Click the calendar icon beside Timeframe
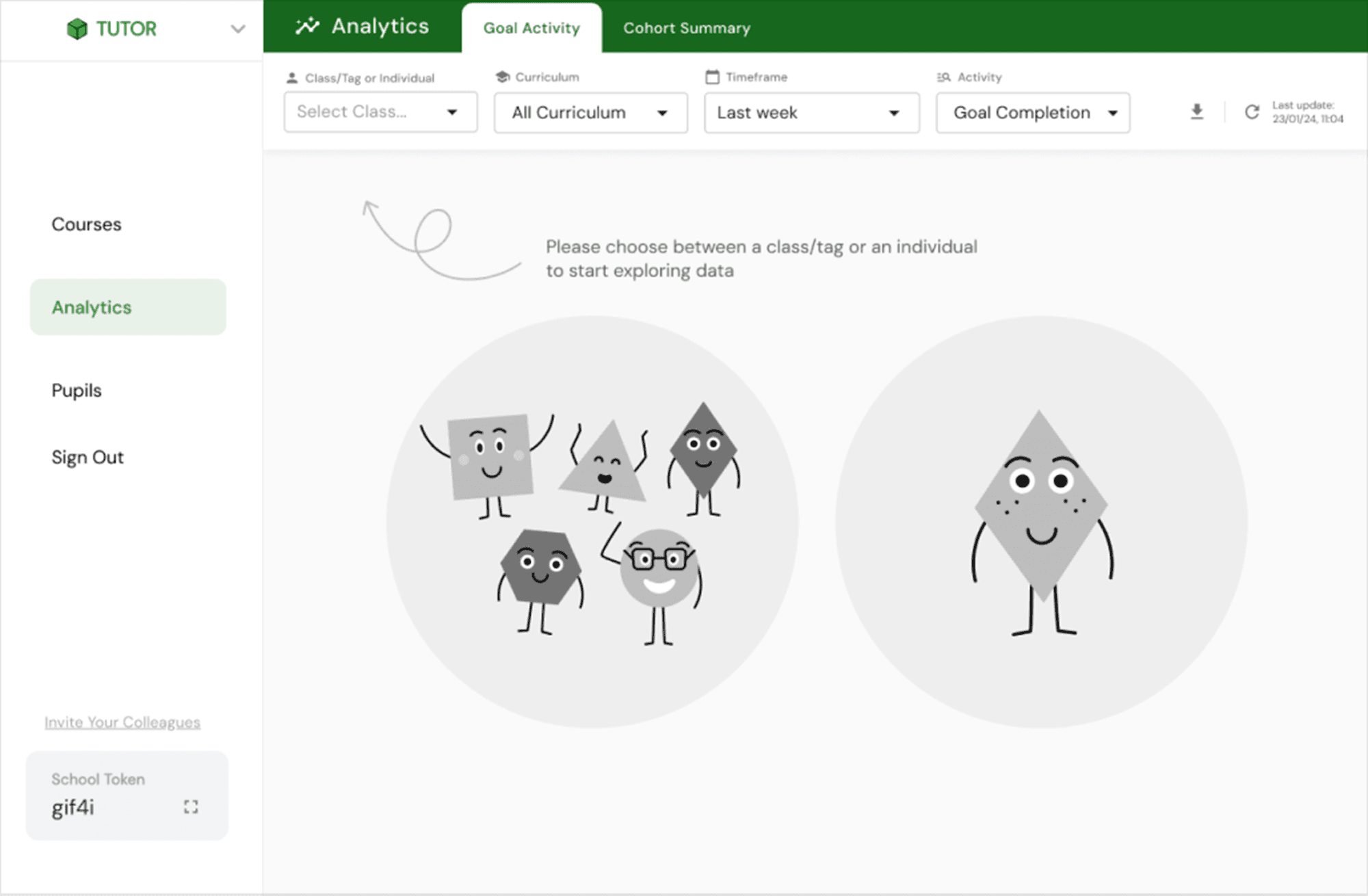 coord(712,77)
